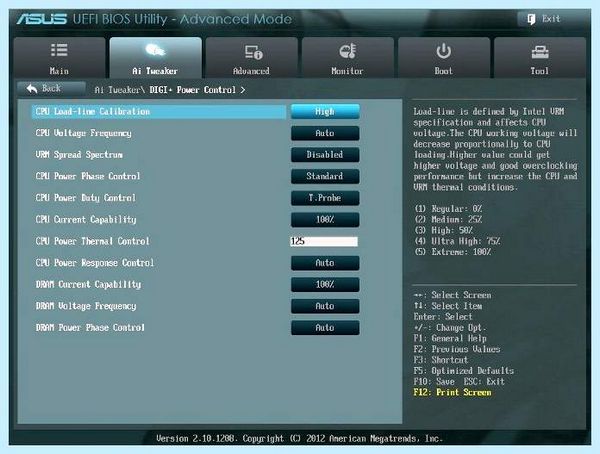Open CPU Power Phase Control Standard dropdown

325,176
